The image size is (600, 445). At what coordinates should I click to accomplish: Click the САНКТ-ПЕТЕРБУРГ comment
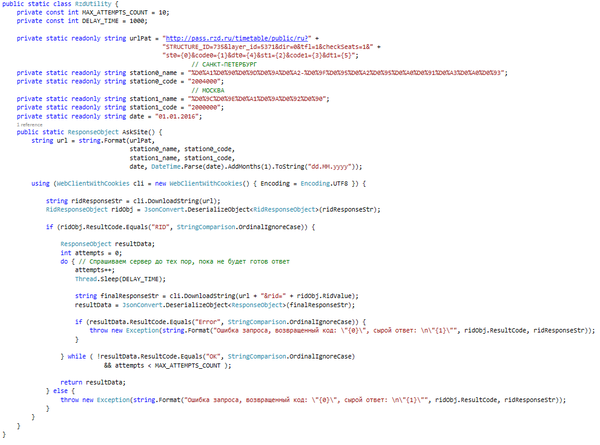point(218,64)
